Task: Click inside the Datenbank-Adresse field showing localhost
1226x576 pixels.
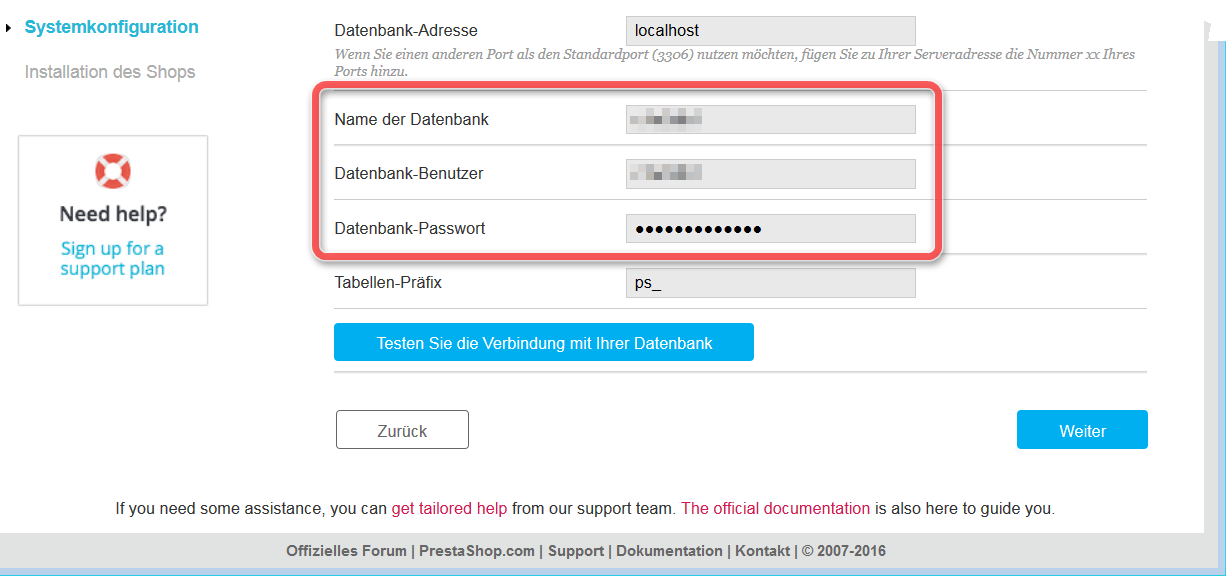Action: pyautogui.click(x=770, y=30)
